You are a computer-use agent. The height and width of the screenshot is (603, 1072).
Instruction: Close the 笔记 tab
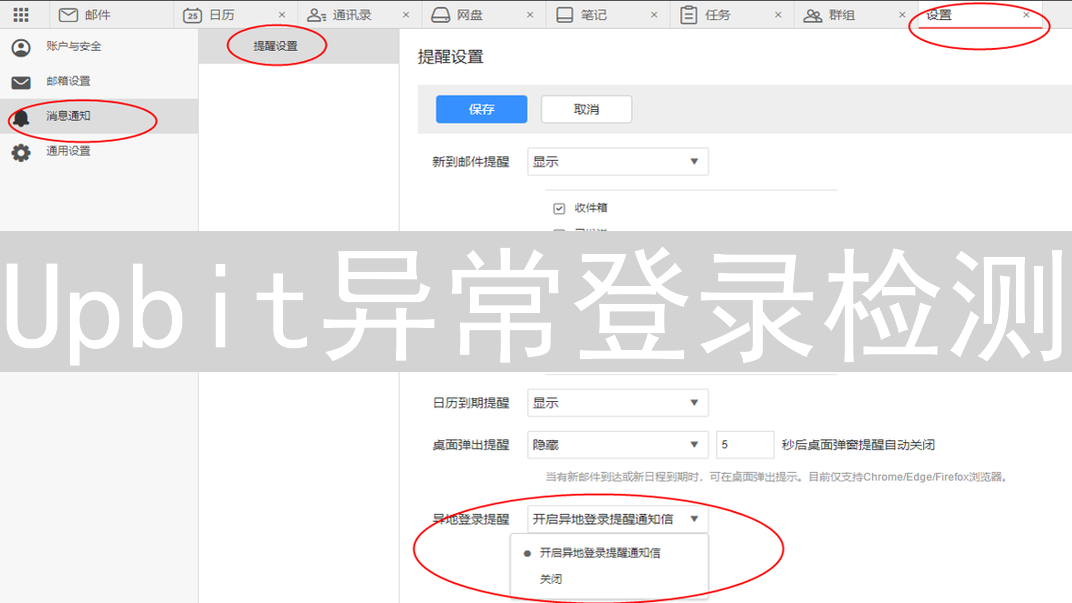click(654, 15)
